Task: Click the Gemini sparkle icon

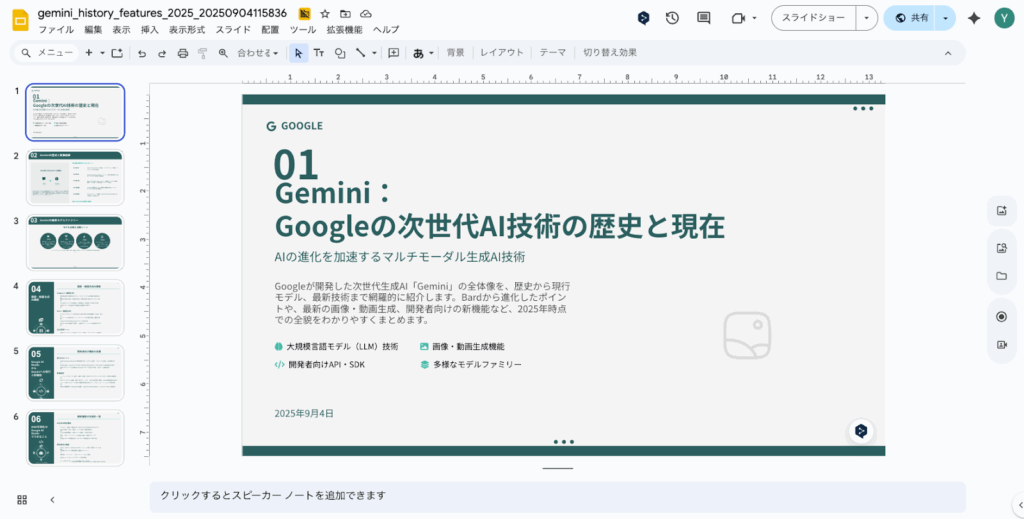Action: pos(974,18)
